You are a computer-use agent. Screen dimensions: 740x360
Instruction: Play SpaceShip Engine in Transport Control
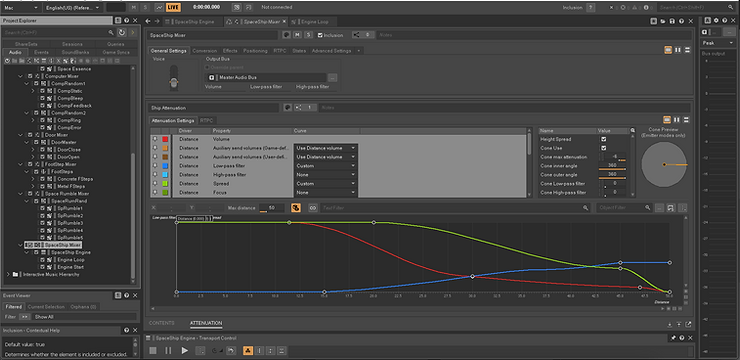coord(185,351)
